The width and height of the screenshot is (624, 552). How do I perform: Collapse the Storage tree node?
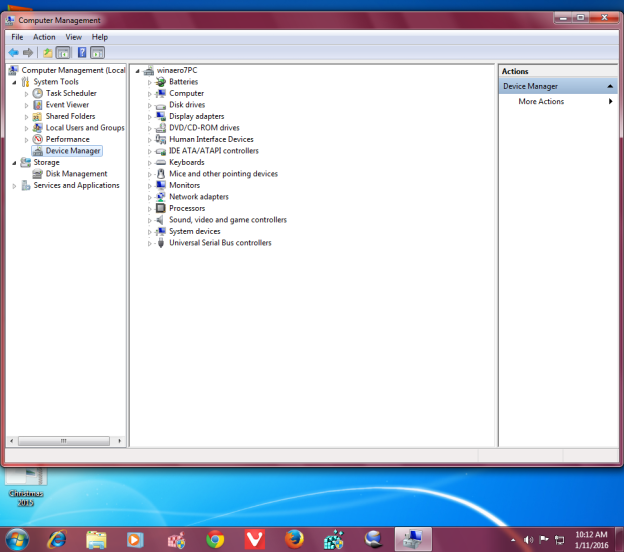click(14, 163)
